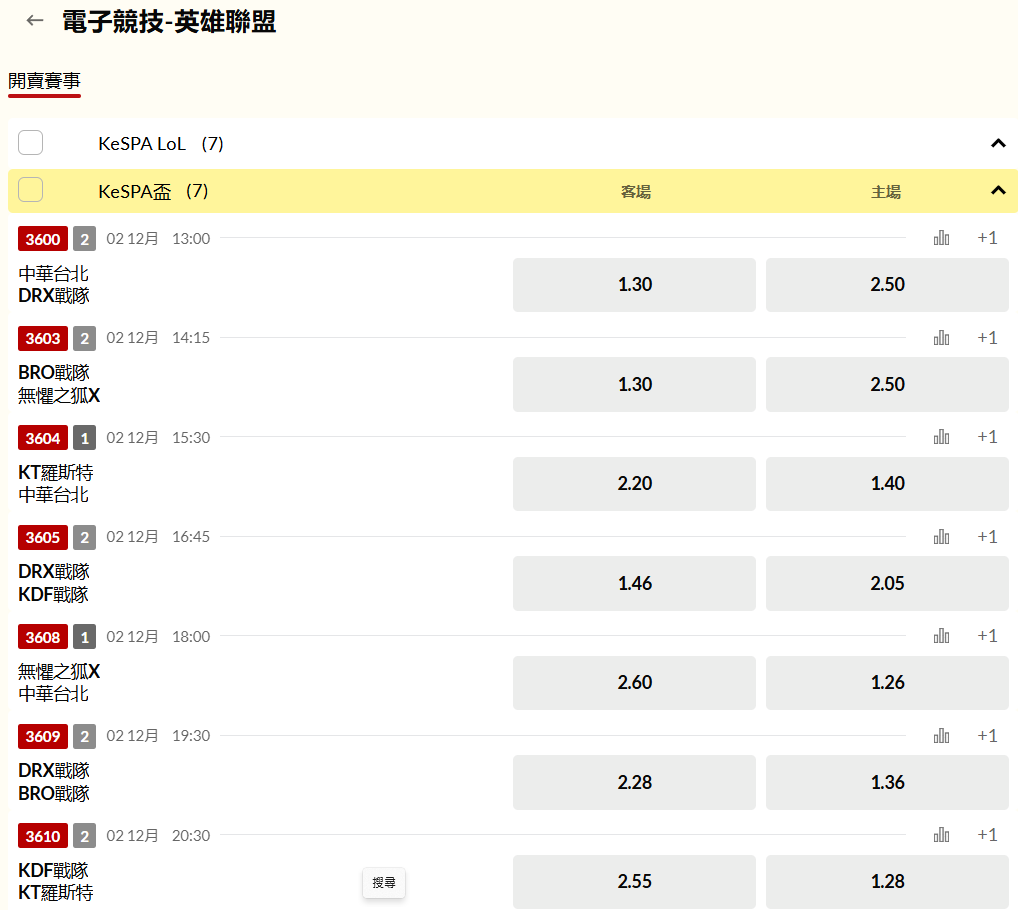The width and height of the screenshot is (1018, 910).
Task: Click the 16:45 match time
Action: (x=191, y=537)
